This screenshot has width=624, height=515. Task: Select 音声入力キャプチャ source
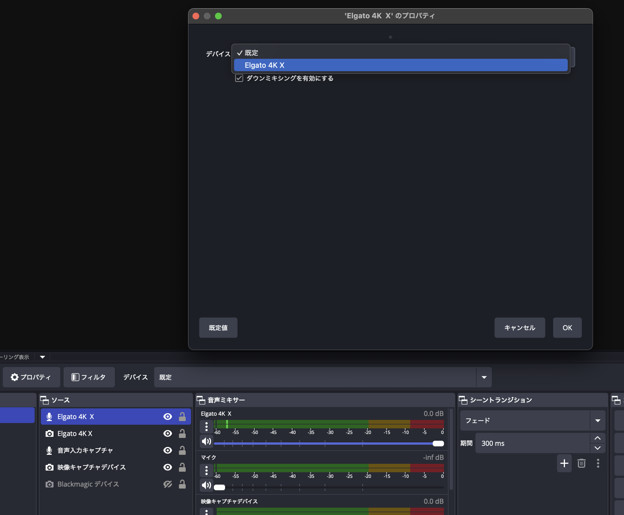tap(116, 450)
